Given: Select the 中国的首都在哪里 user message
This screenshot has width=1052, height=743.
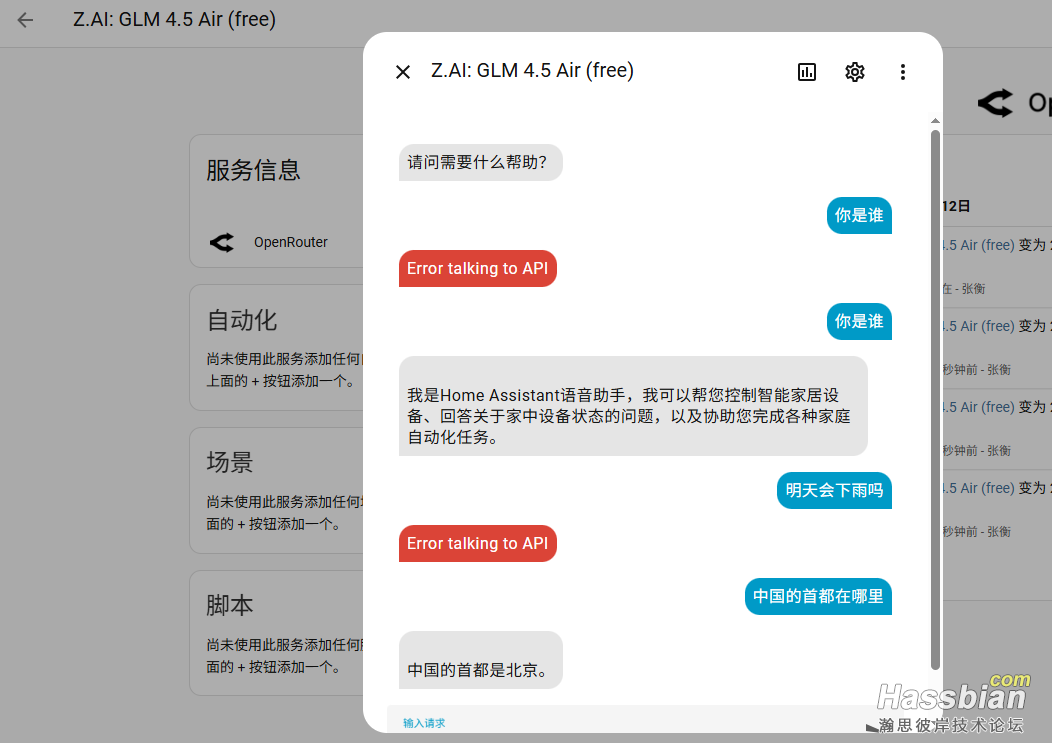Looking at the screenshot, I should 818,596.
